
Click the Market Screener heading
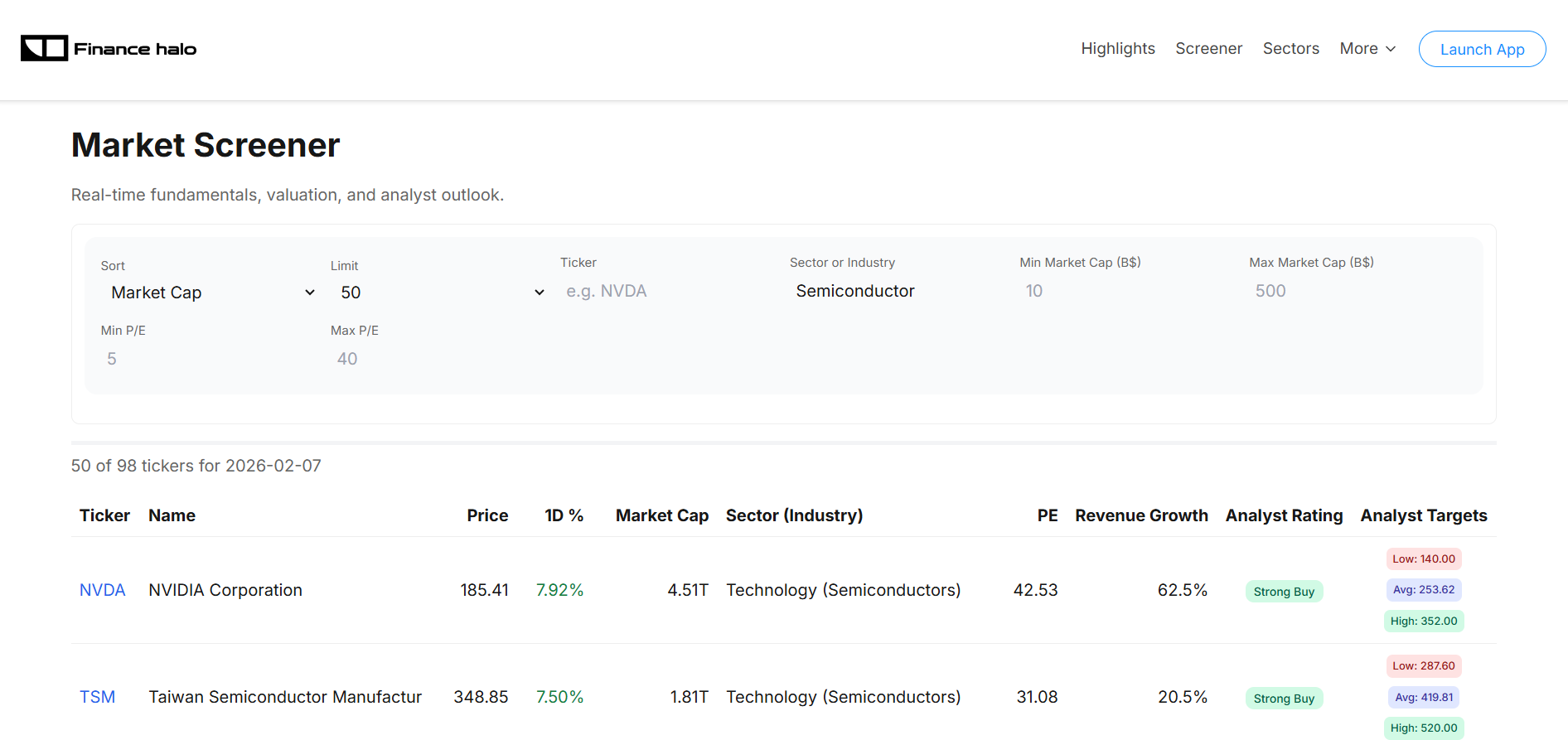(206, 145)
